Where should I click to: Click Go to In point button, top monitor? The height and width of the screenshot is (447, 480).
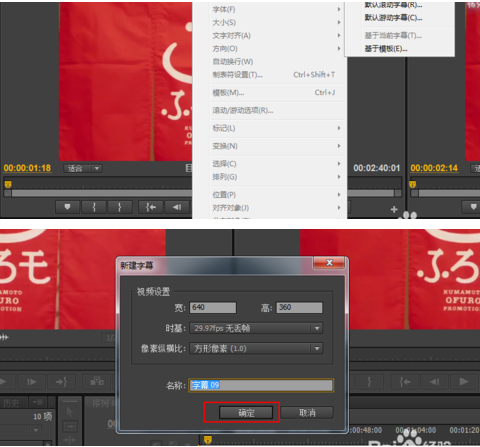coord(151,207)
